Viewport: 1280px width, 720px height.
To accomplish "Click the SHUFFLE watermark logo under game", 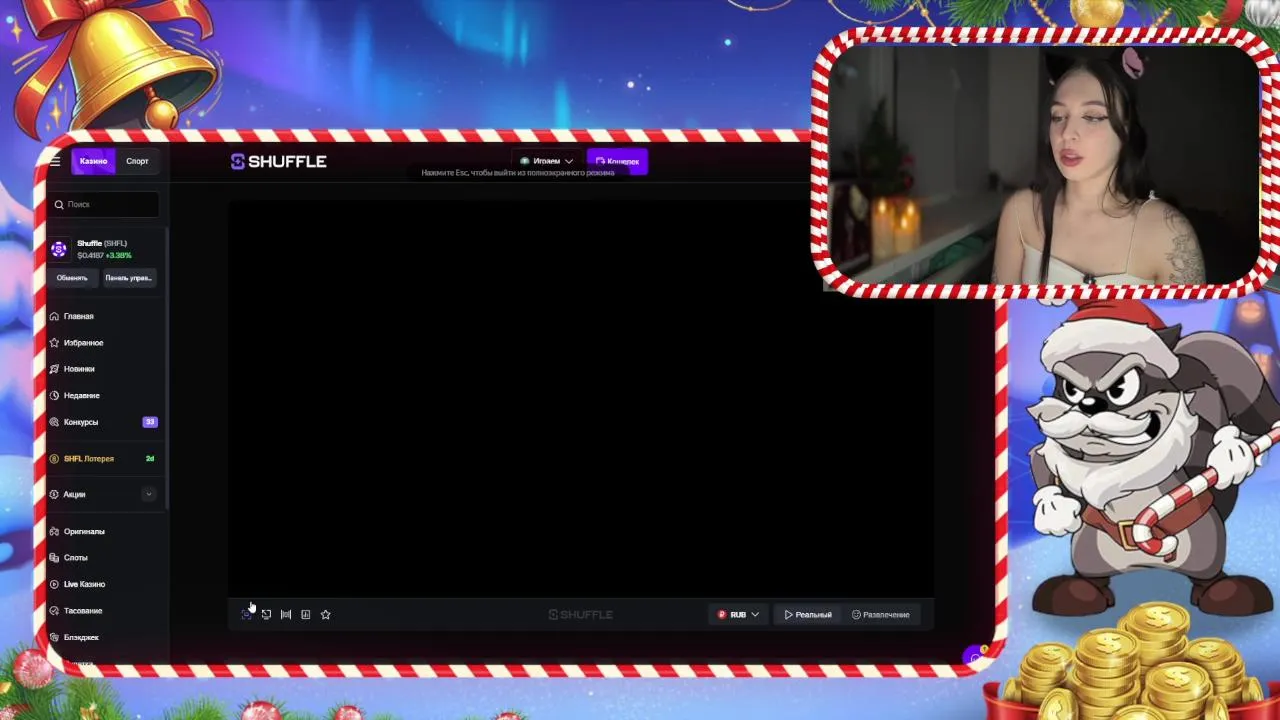I will click(581, 614).
